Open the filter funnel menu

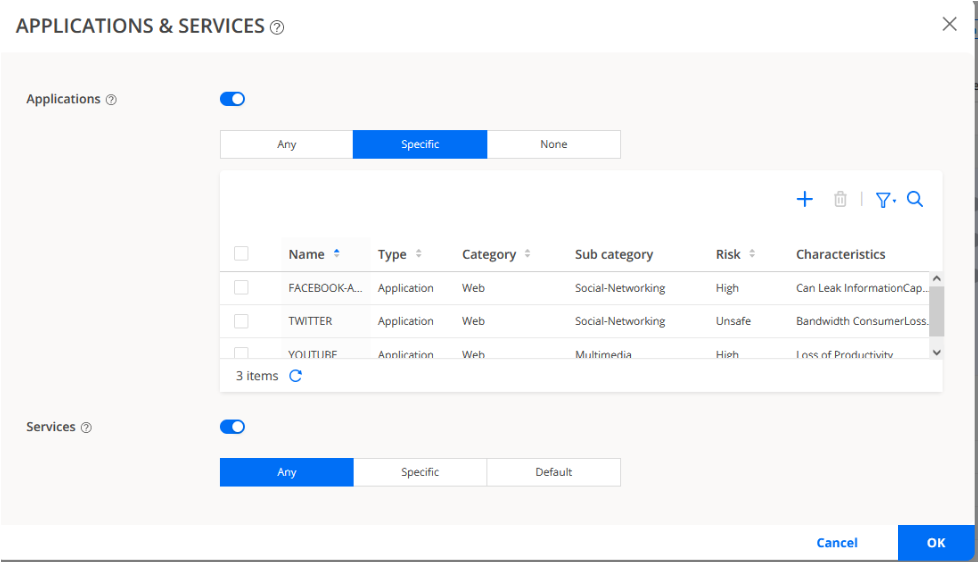(x=885, y=200)
